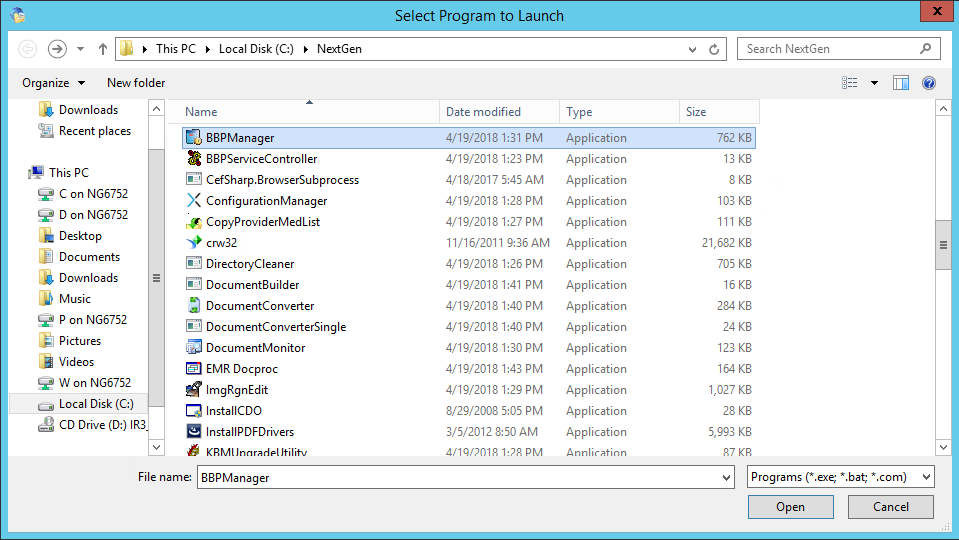Click the address bar folder icon
This screenshot has width=959, height=540.
coord(127,48)
